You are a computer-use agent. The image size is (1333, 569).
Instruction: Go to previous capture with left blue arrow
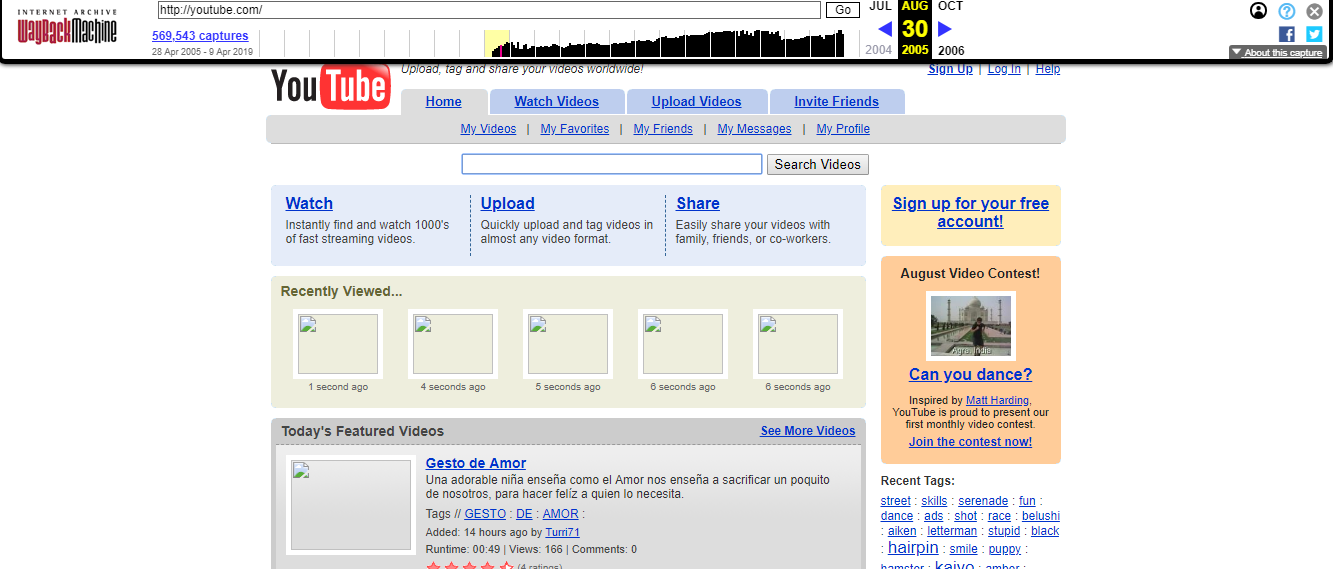coord(884,29)
